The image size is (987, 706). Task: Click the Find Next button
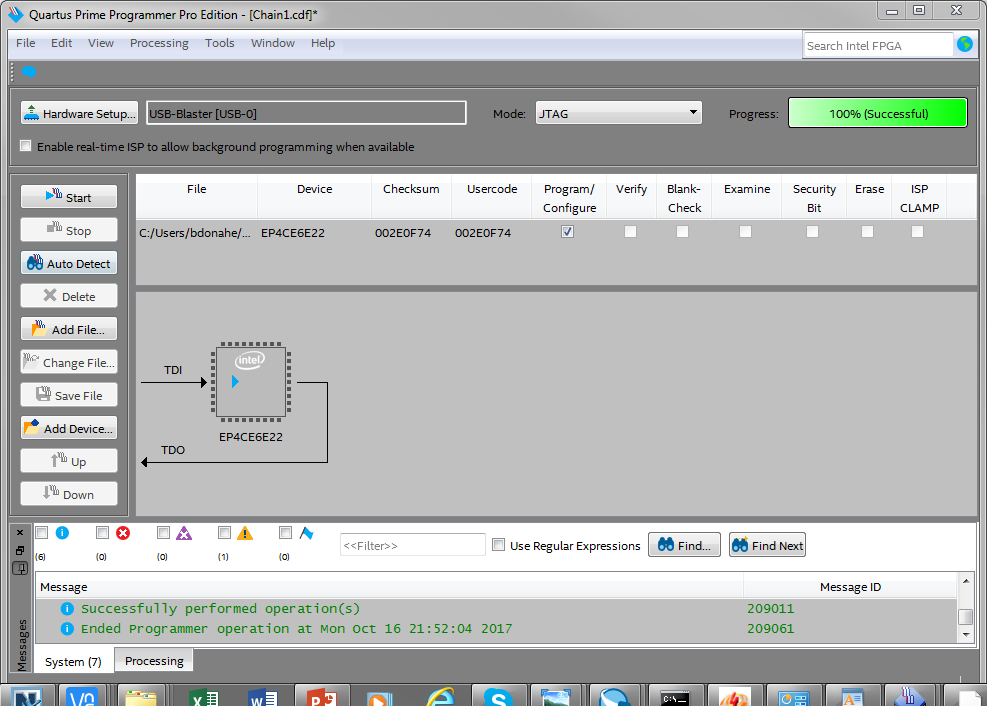767,545
